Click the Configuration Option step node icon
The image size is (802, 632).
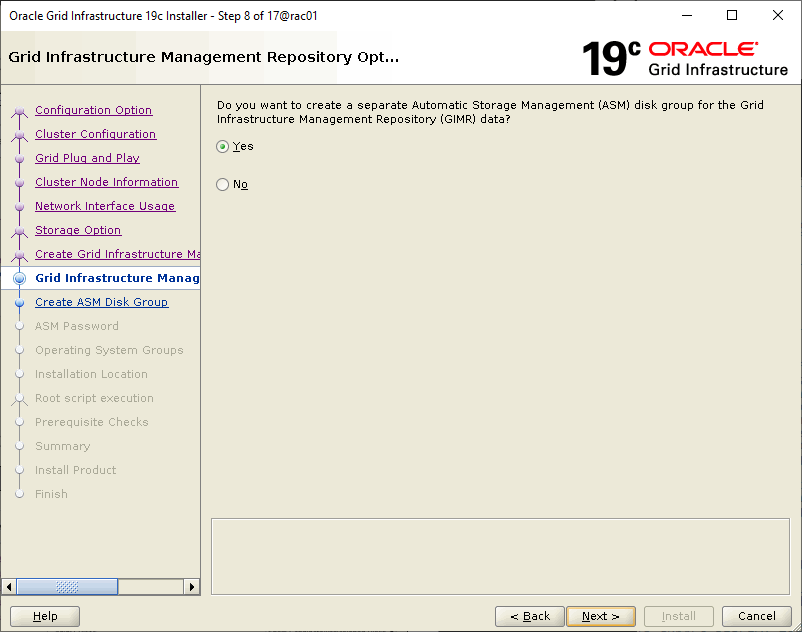coord(19,111)
